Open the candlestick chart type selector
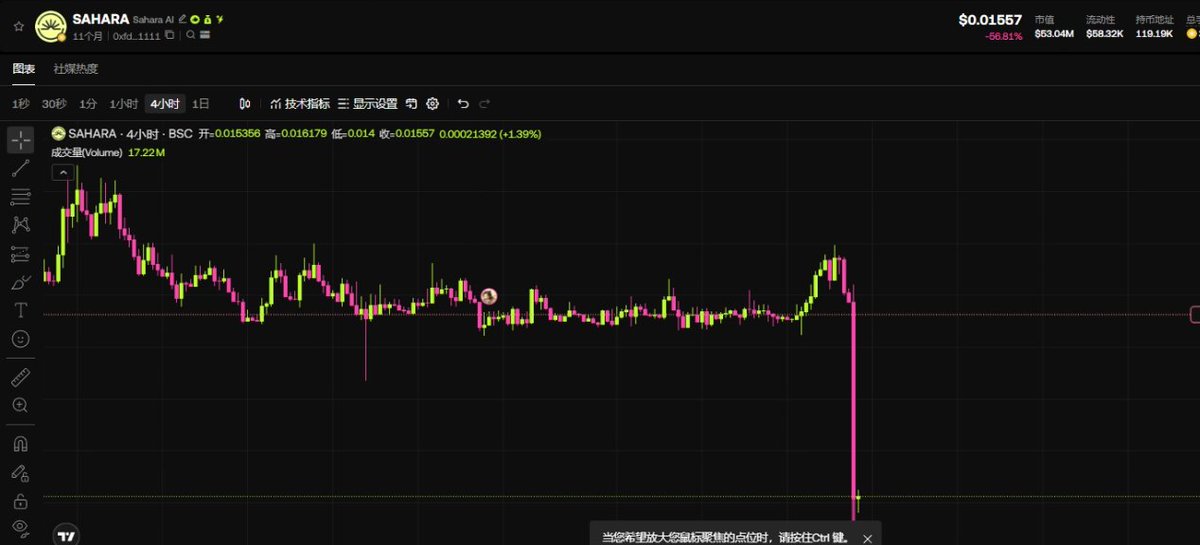 pos(245,103)
